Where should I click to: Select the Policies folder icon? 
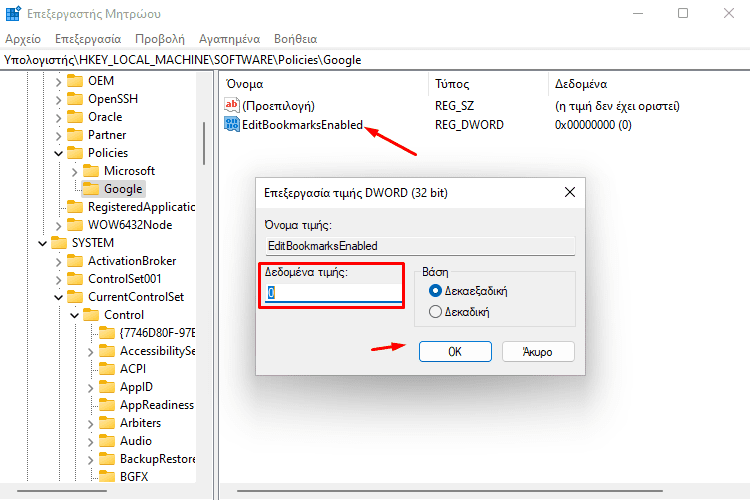75,153
